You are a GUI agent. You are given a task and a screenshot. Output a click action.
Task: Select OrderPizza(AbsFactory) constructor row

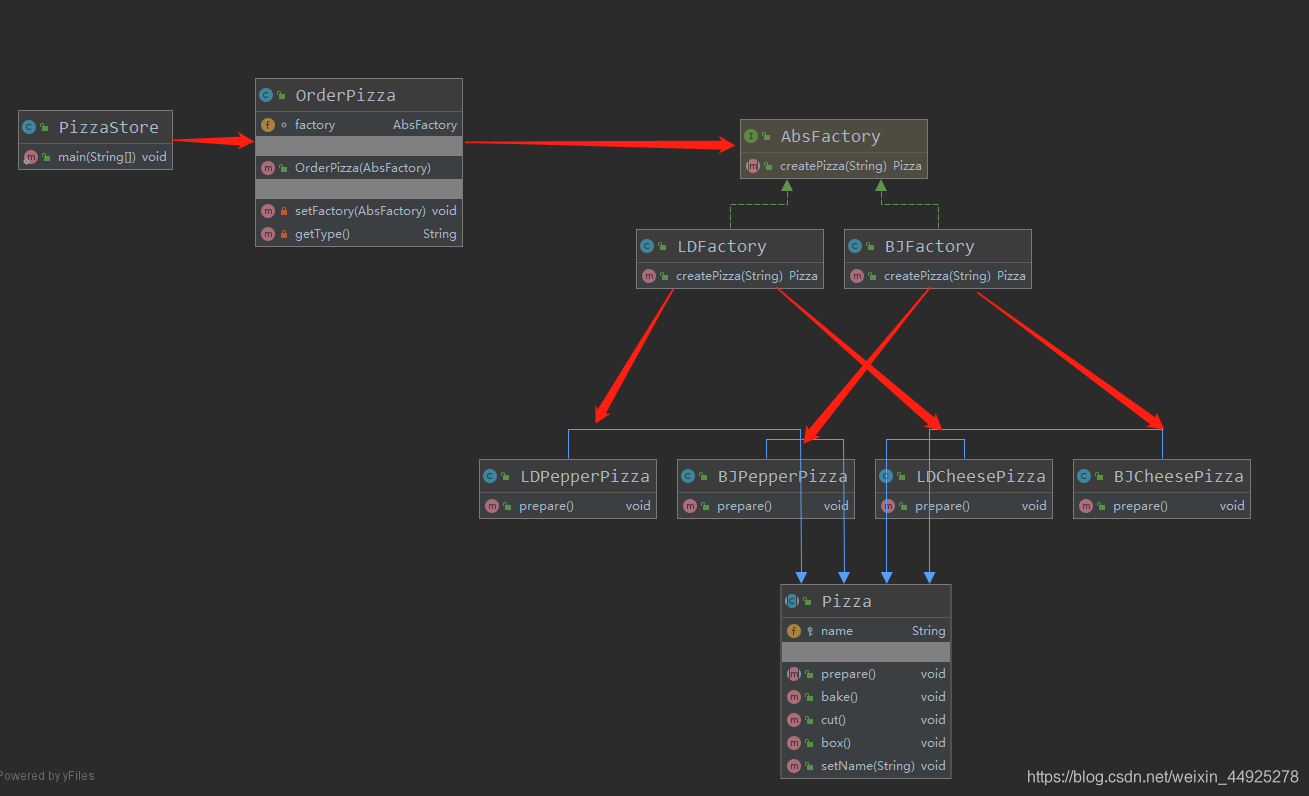pyautogui.click(x=359, y=168)
